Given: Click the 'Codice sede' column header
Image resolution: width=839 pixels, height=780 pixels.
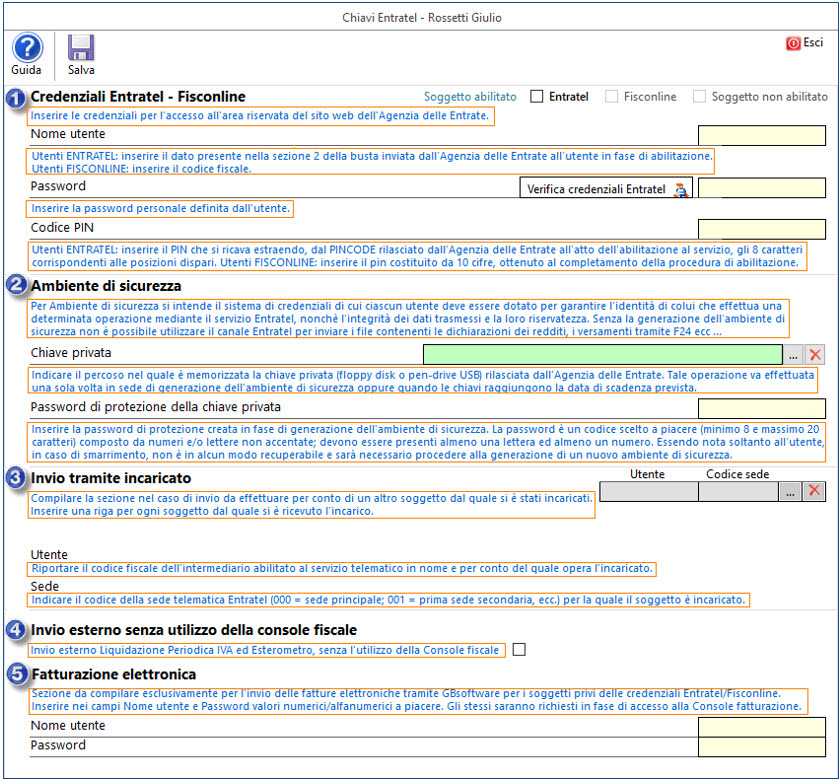Looking at the screenshot, I should (737, 475).
